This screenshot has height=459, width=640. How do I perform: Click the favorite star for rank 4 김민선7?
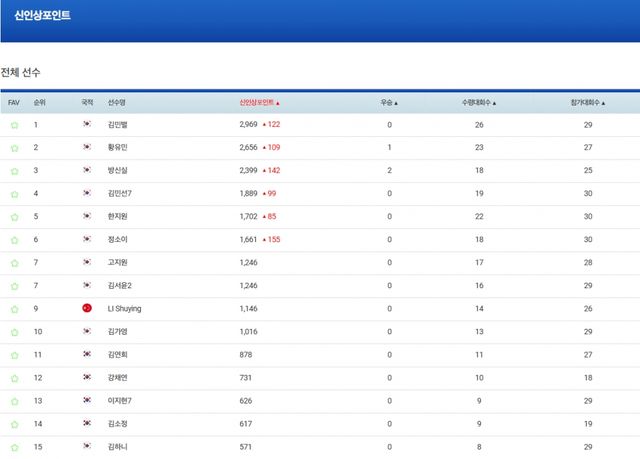(14, 194)
